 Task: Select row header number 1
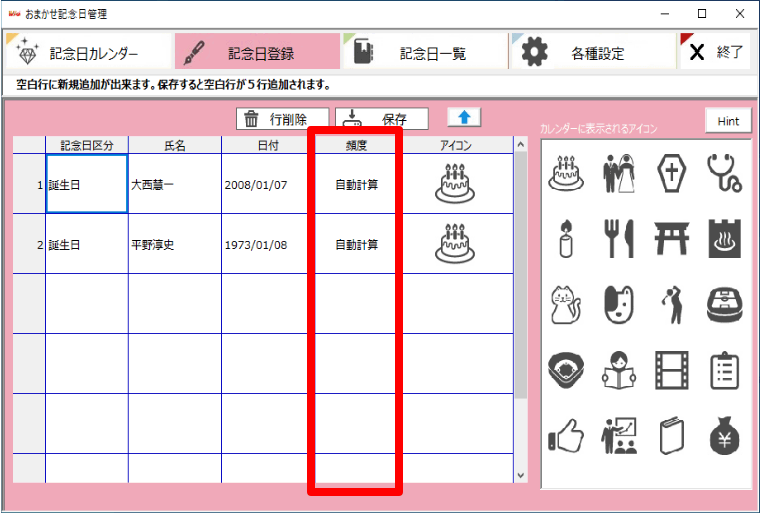tap(29, 184)
